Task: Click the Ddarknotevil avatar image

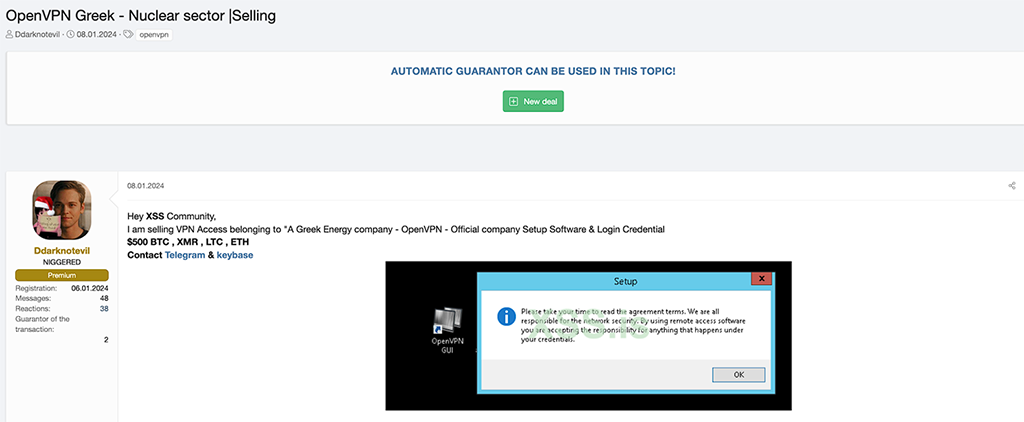Action: (x=62, y=210)
